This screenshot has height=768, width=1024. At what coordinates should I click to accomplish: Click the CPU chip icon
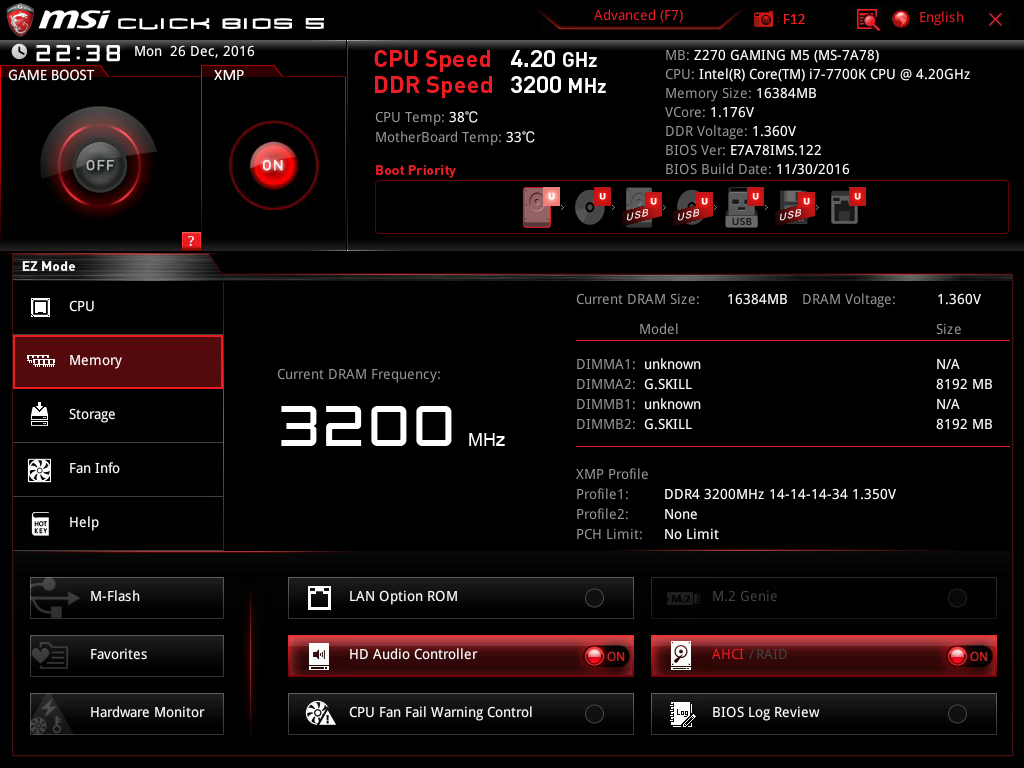40,306
